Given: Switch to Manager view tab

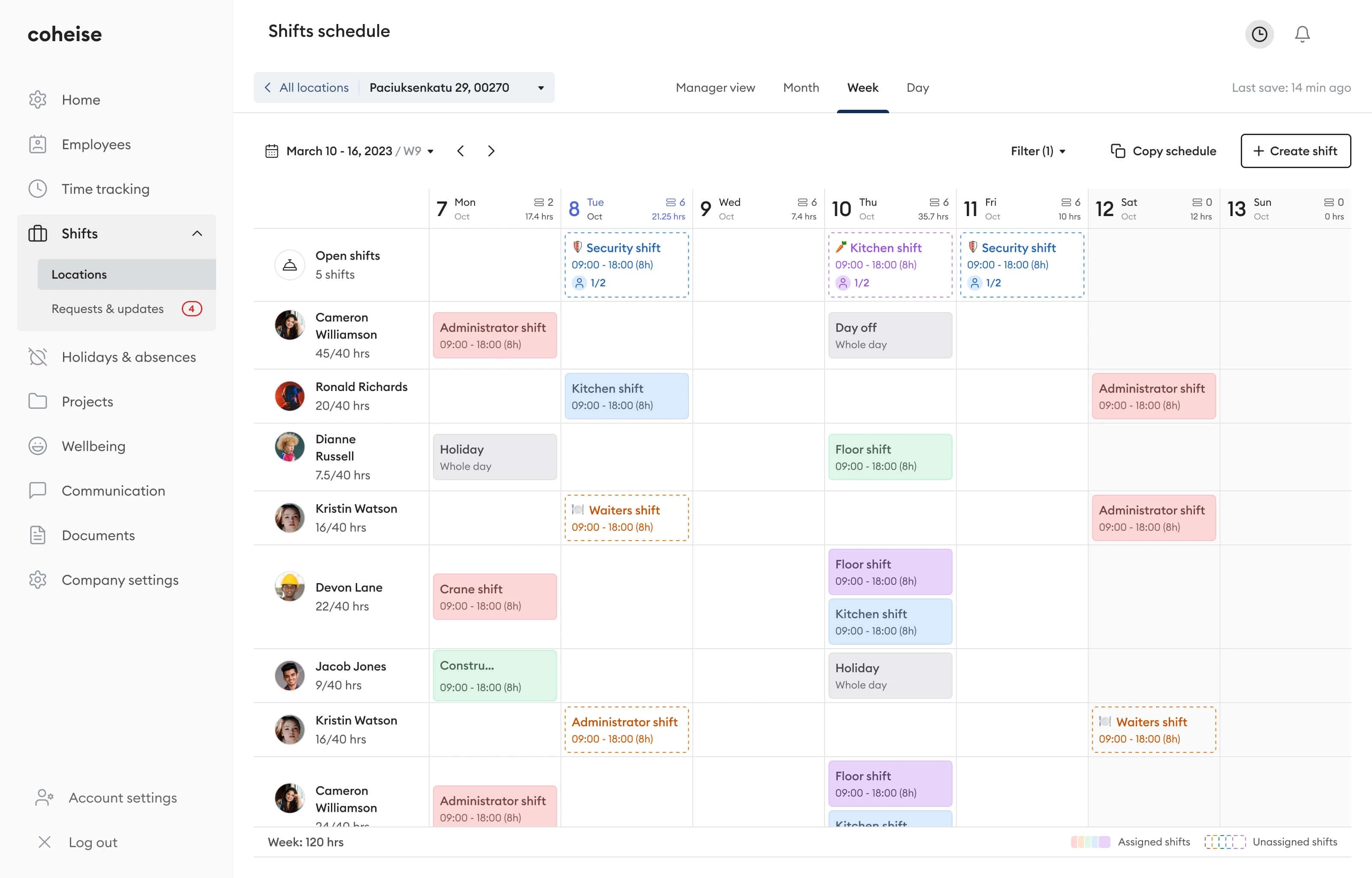Looking at the screenshot, I should click(715, 88).
